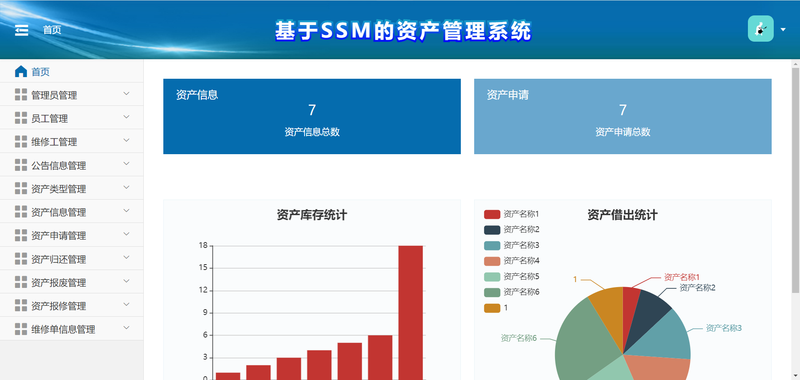Click grid icon beside 维修单信息管理
Viewport: 800px width, 380px height.
tap(21, 329)
